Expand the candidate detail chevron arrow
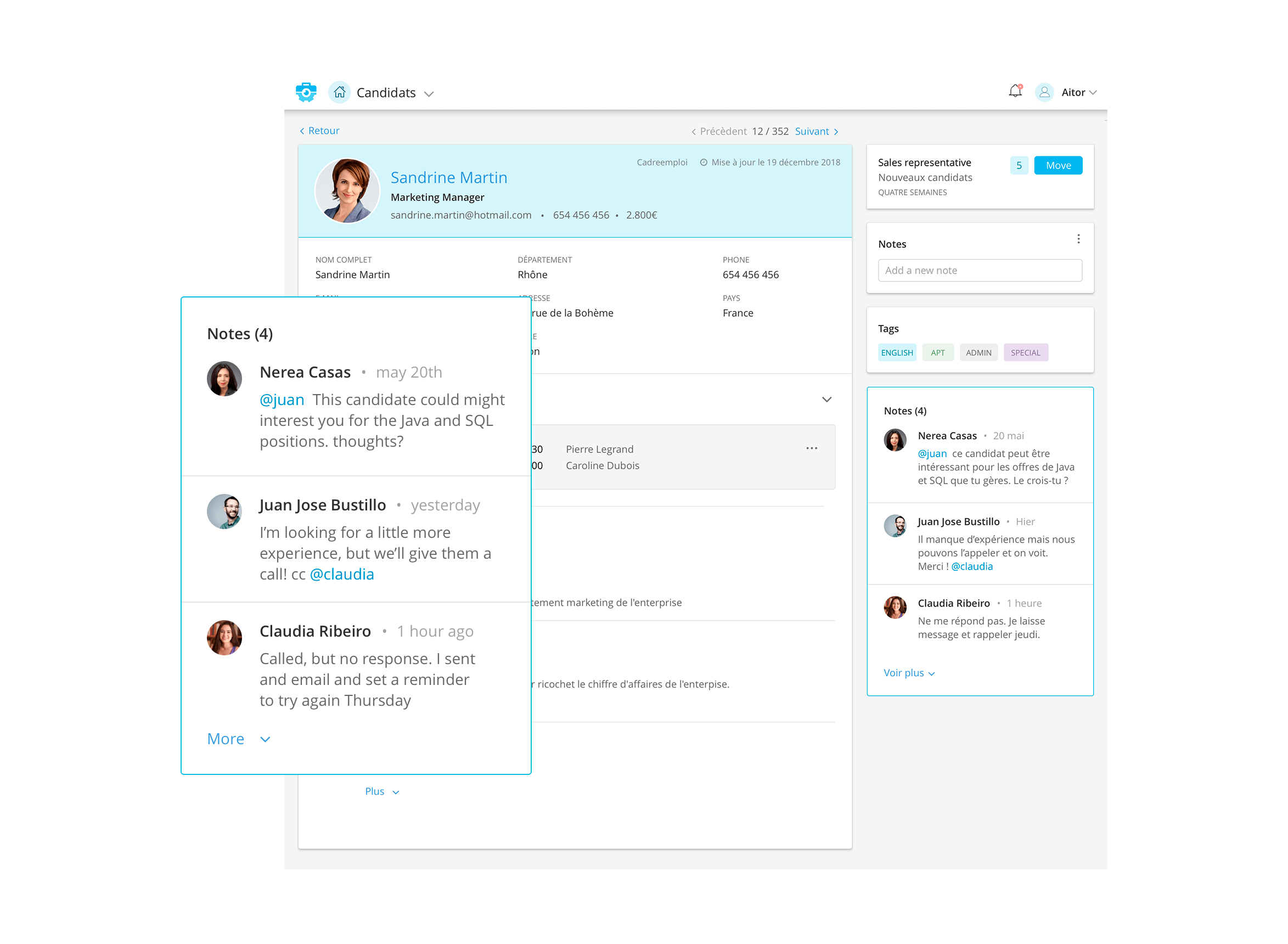Screen dimensions: 1288x944 coord(826,399)
